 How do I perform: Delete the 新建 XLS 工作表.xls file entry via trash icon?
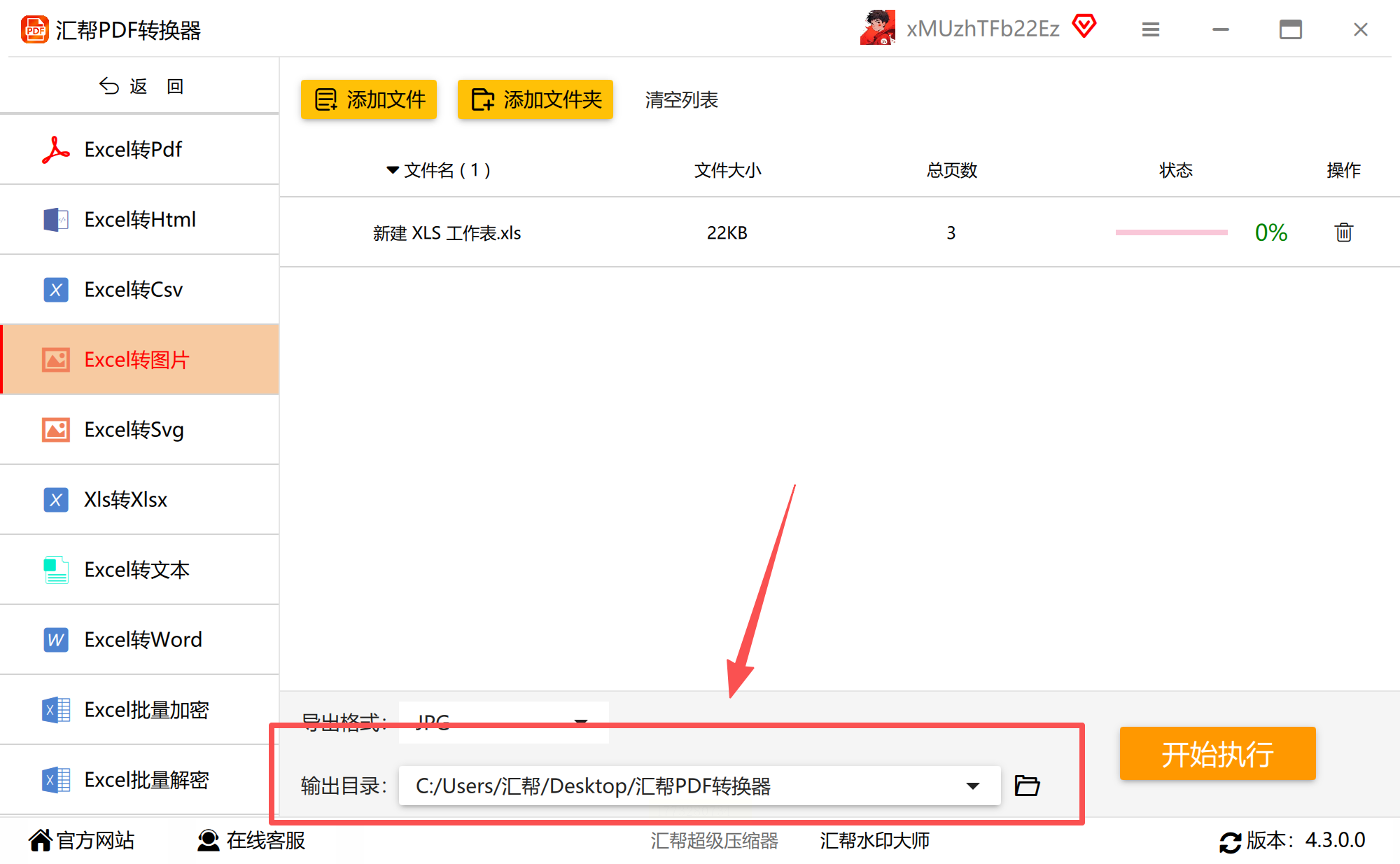click(1343, 232)
